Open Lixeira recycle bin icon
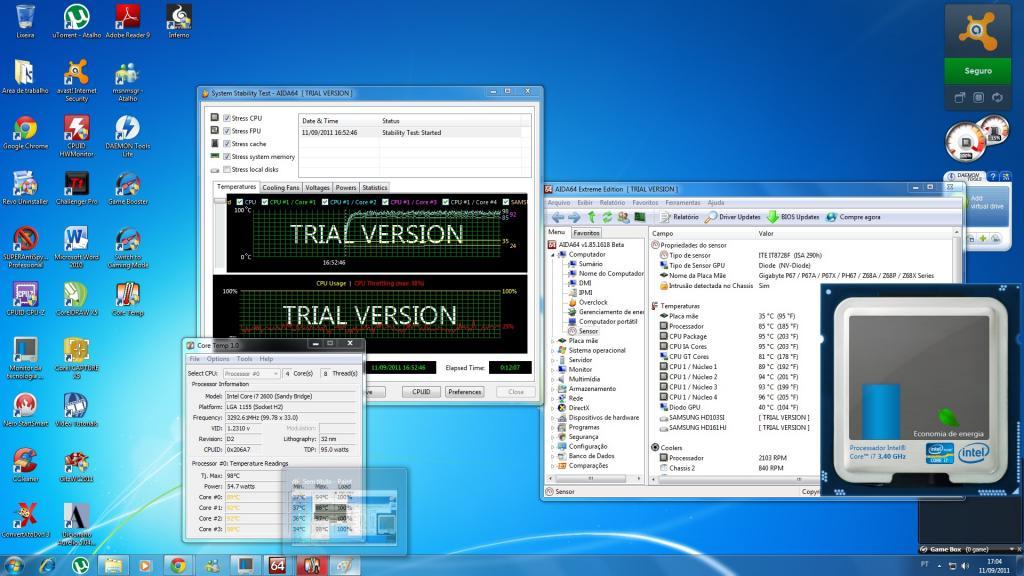The image size is (1024, 576). pyautogui.click(x=25, y=22)
